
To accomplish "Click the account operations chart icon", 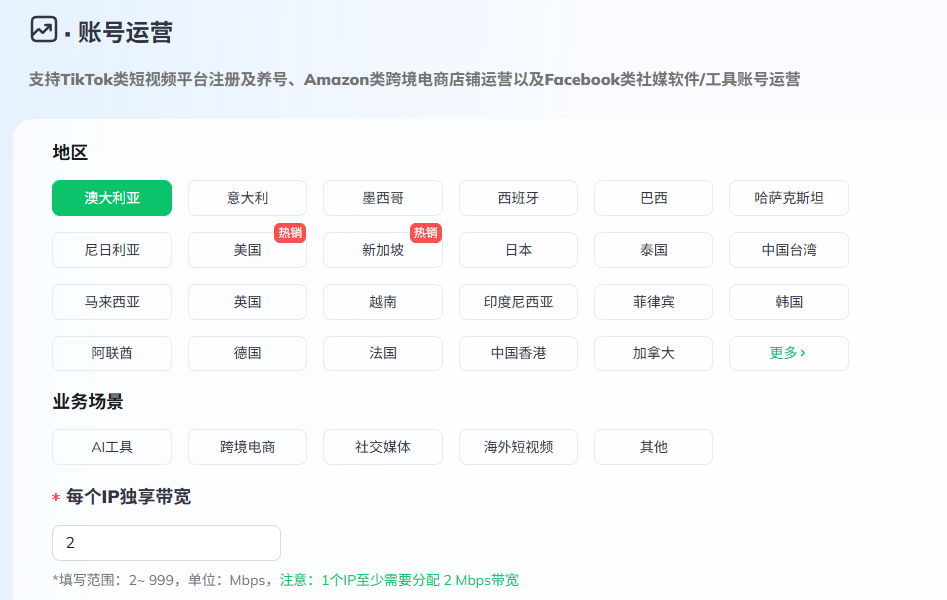I will (x=43, y=29).
